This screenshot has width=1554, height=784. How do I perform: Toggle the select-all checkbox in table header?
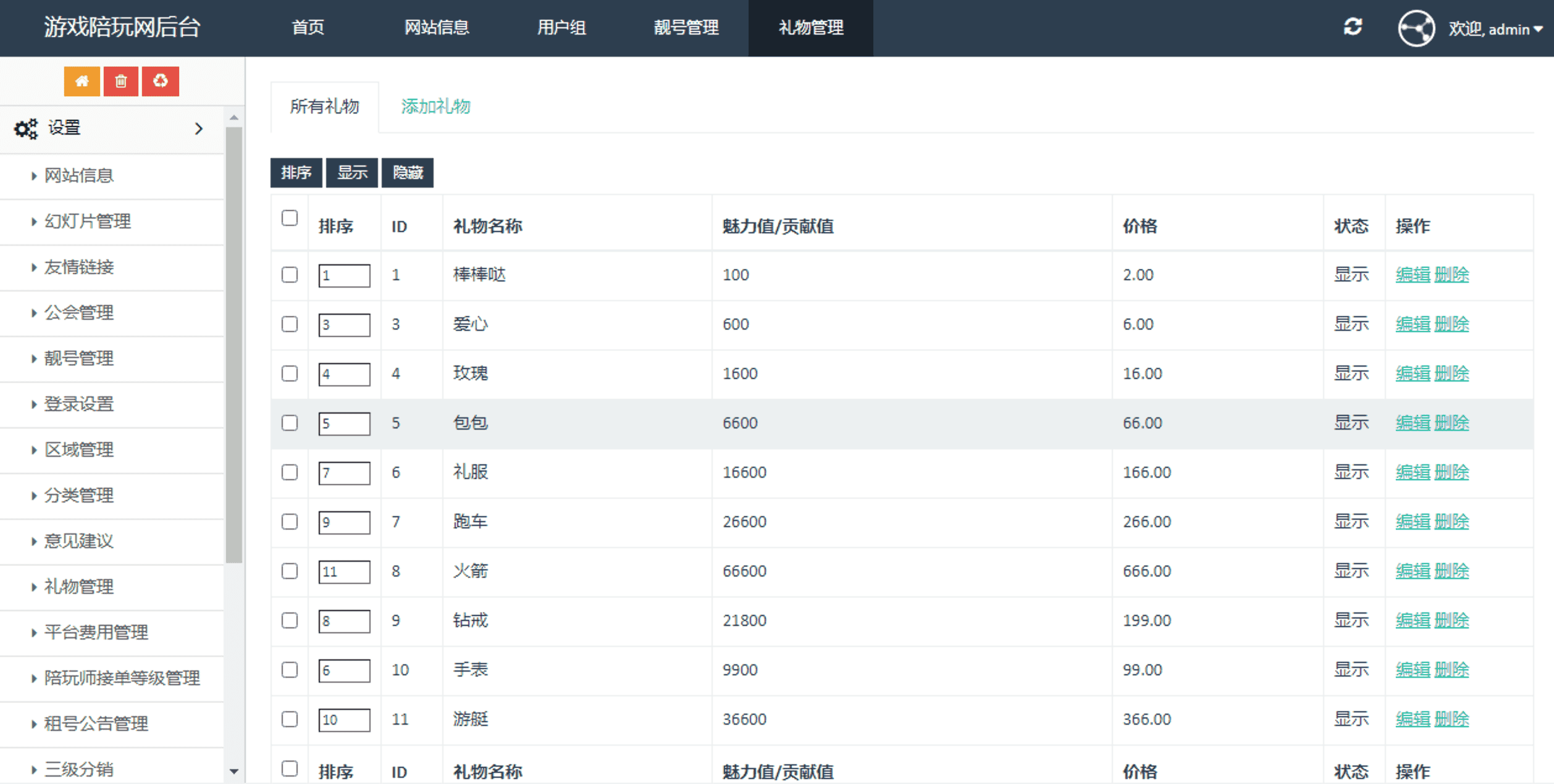(290, 218)
